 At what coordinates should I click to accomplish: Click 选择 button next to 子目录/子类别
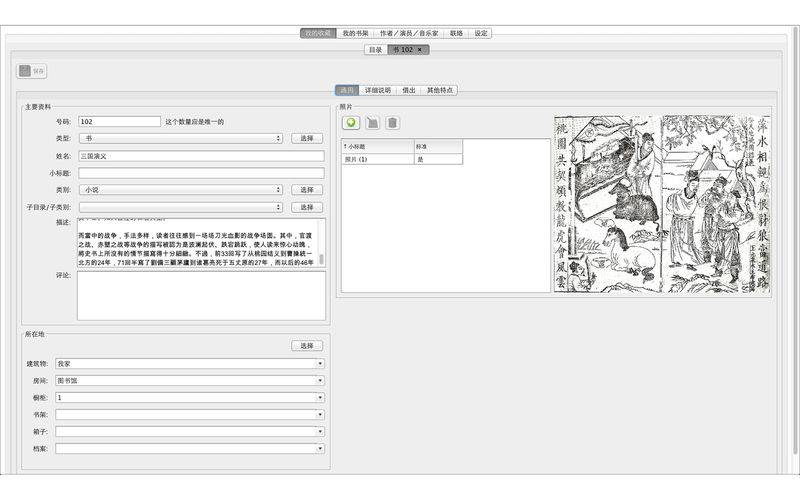(307, 207)
